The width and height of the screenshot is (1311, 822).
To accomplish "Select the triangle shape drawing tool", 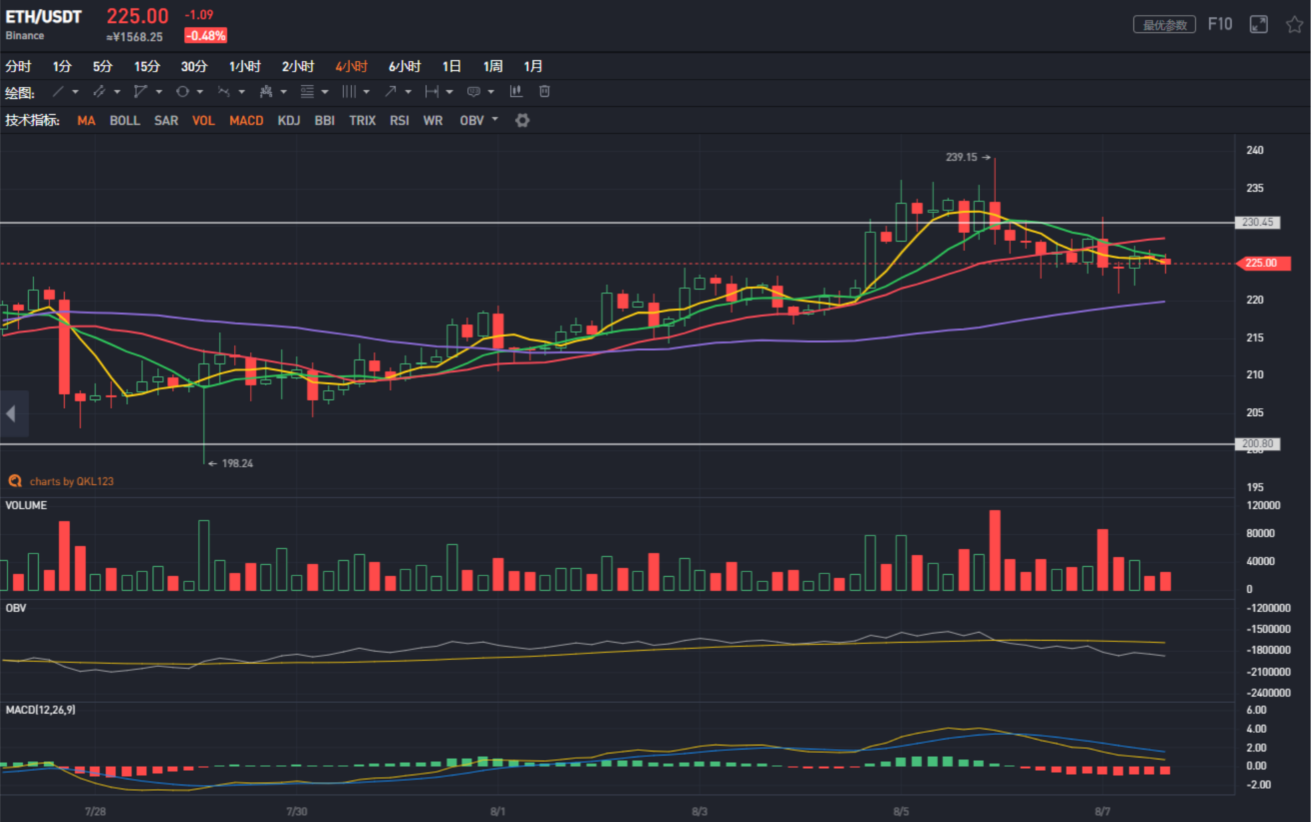I will [140, 91].
